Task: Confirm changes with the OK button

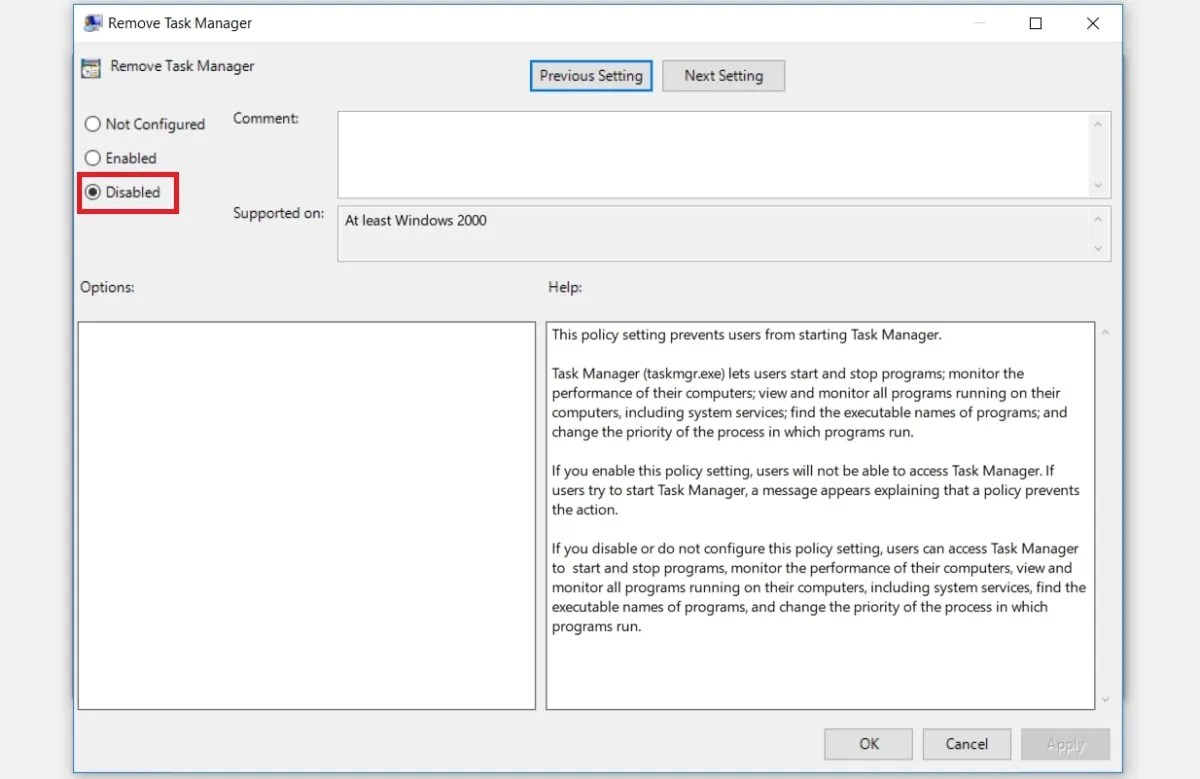Action: click(867, 744)
